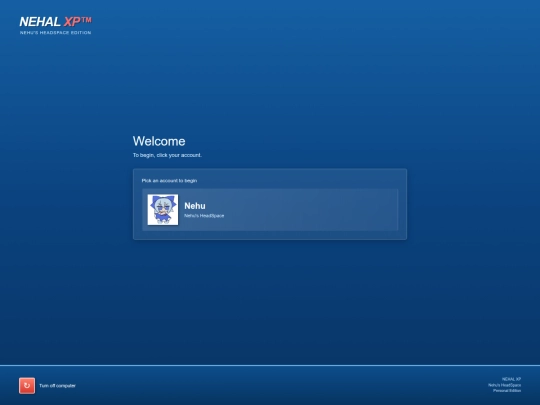The image size is (540, 405).
Task: Select Nehu's avatar picture
Action: pos(163,210)
